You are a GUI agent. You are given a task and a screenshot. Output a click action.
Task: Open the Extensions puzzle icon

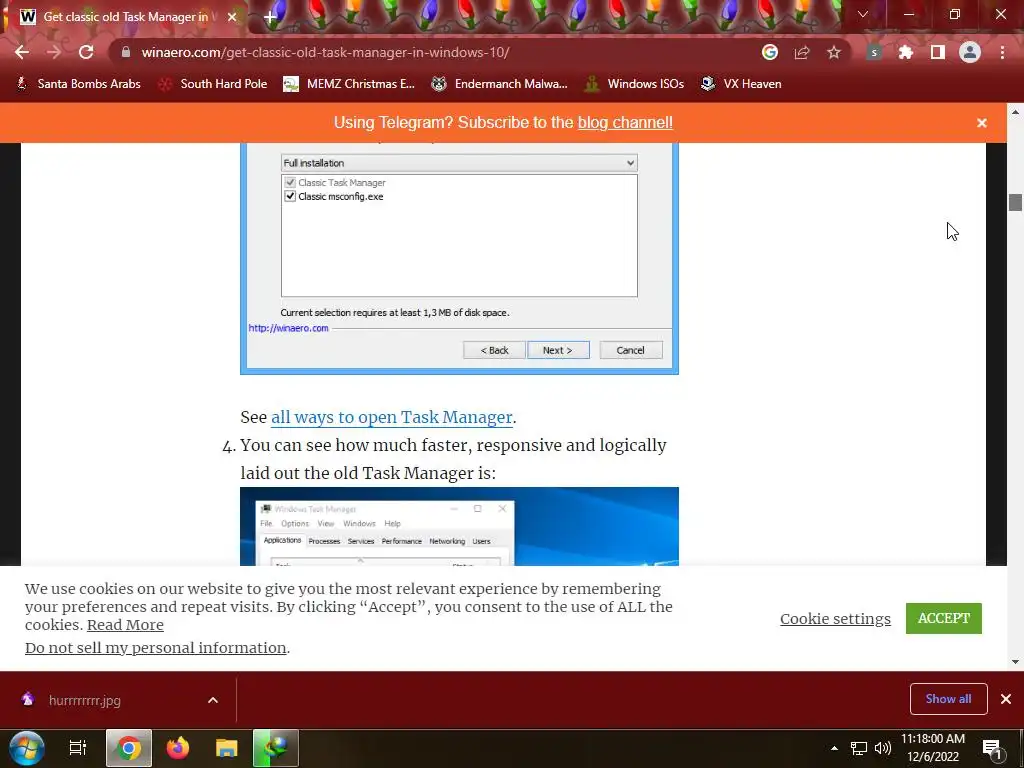click(906, 52)
